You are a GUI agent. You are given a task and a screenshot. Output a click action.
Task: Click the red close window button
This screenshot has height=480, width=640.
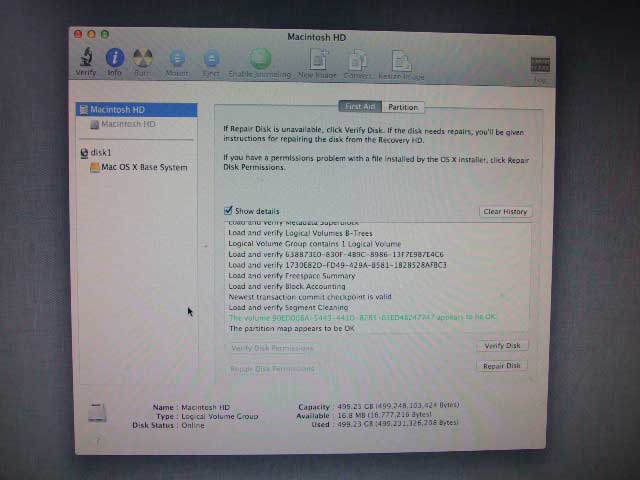click(x=78, y=34)
